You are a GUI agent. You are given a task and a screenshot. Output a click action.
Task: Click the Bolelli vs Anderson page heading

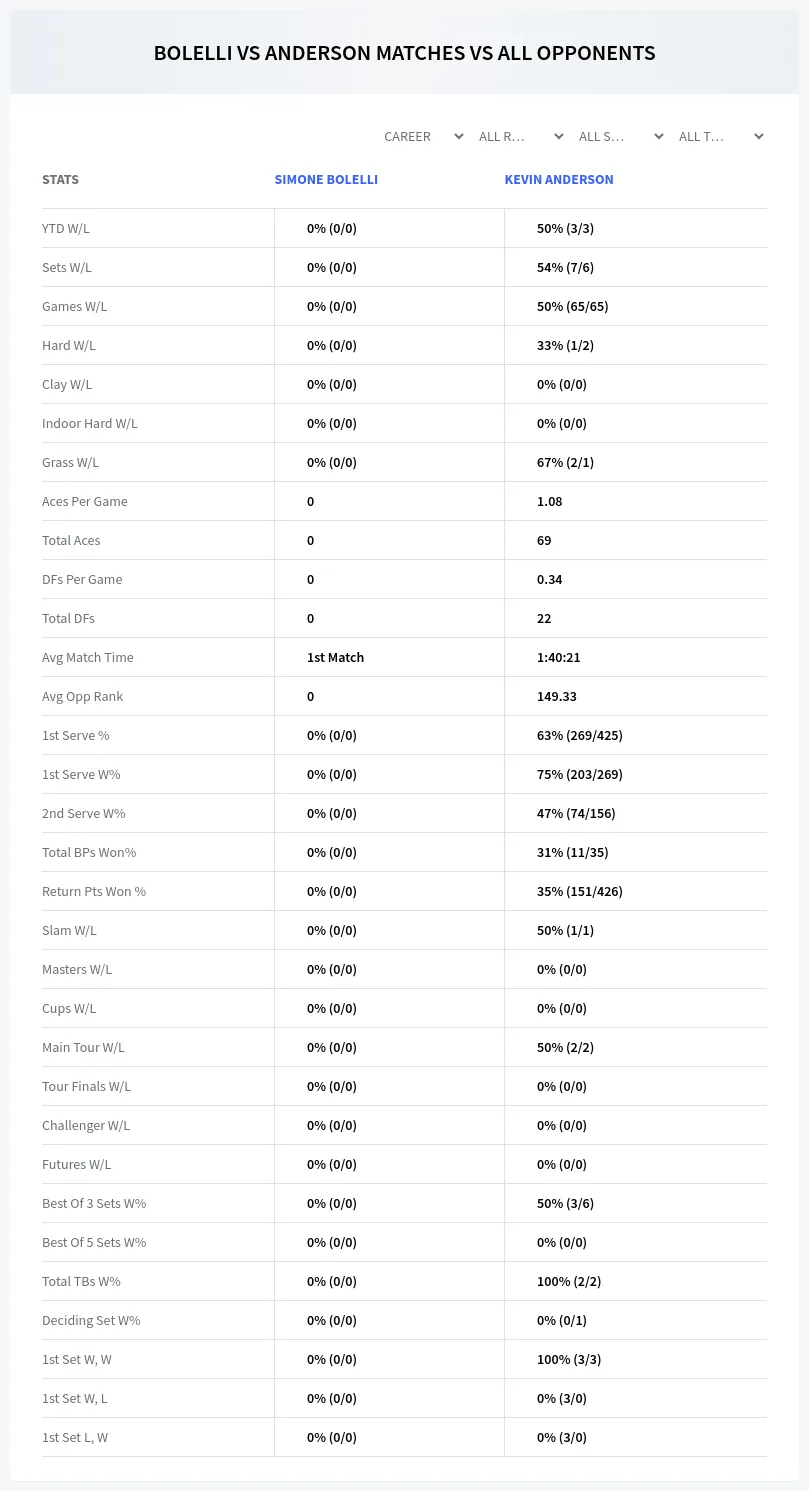(x=404, y=53)
